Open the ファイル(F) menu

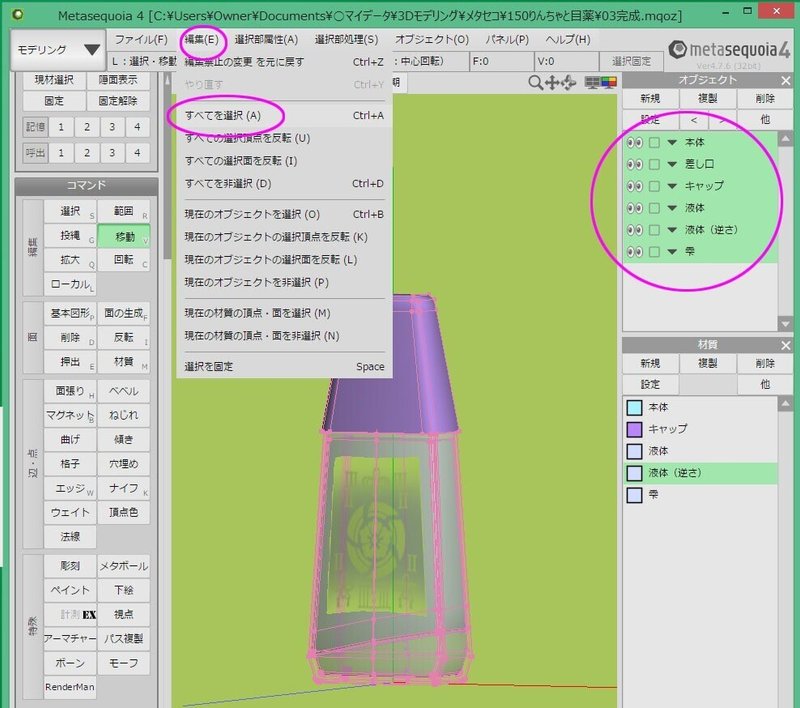tap(141, 39)
